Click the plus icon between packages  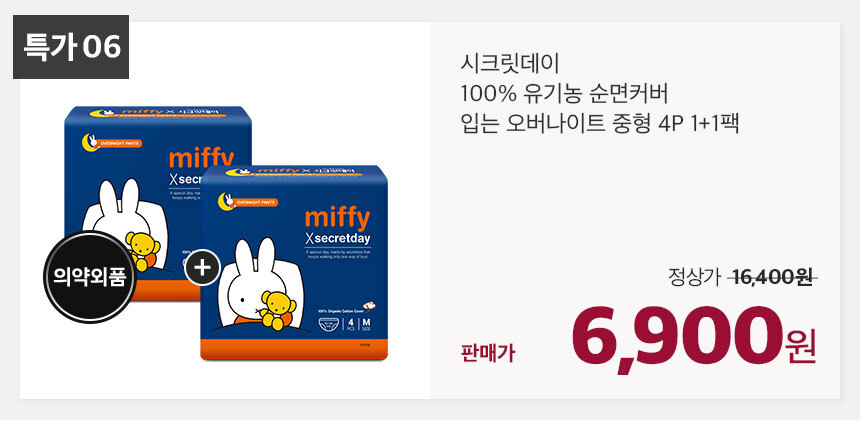click(203, 268)
